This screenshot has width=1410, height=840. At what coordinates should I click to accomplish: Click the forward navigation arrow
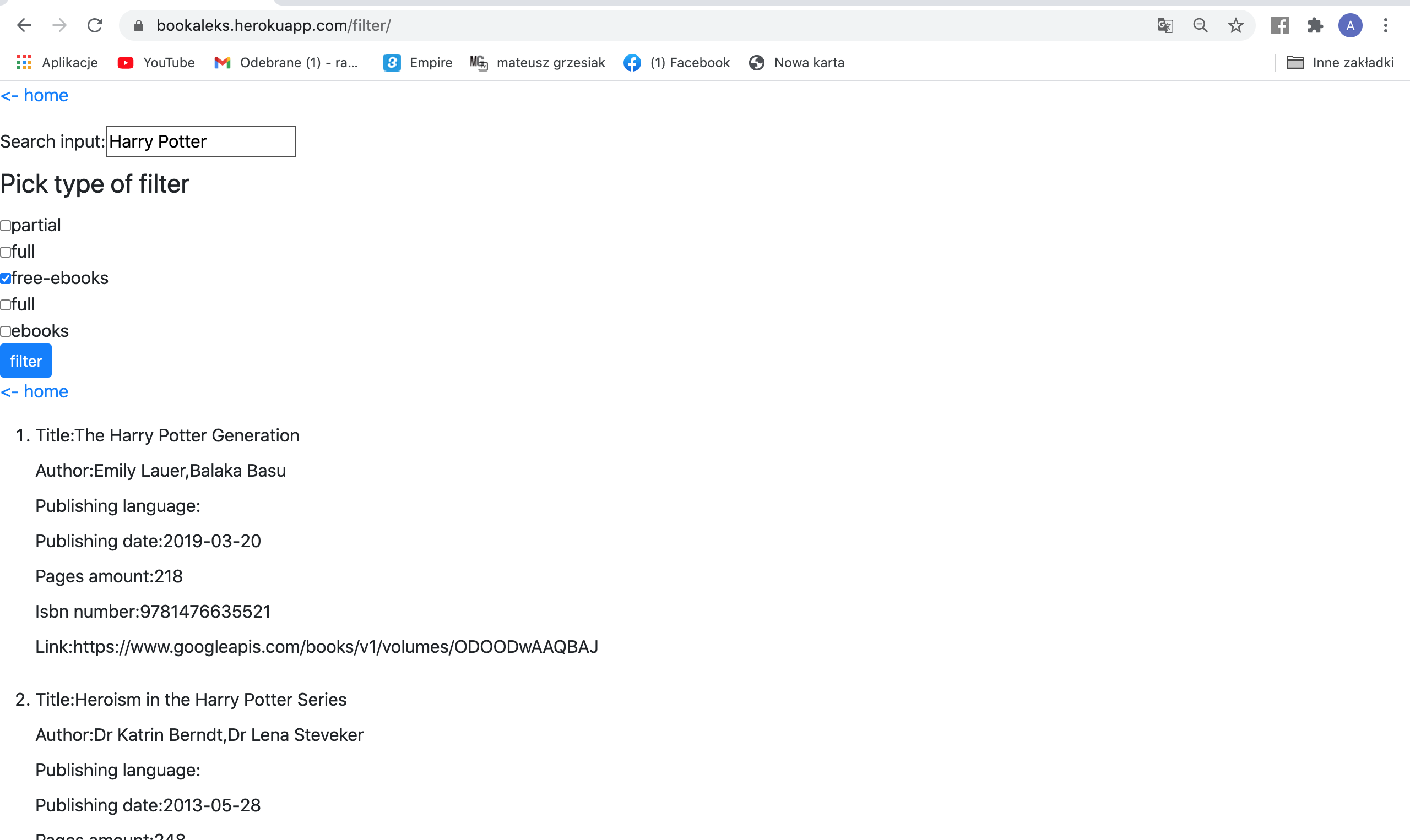pos(59,25)
